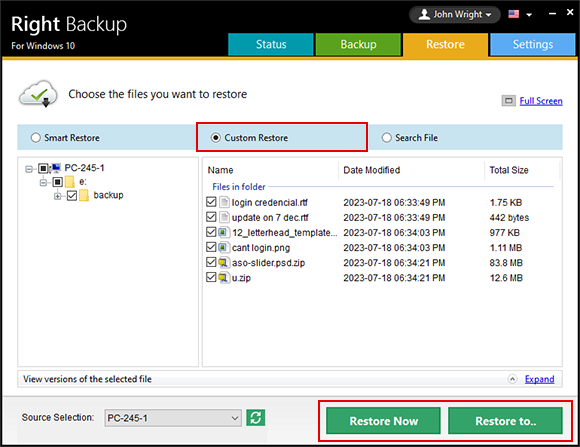
Task: Expand the backup folder tree node
Action: 57,196
